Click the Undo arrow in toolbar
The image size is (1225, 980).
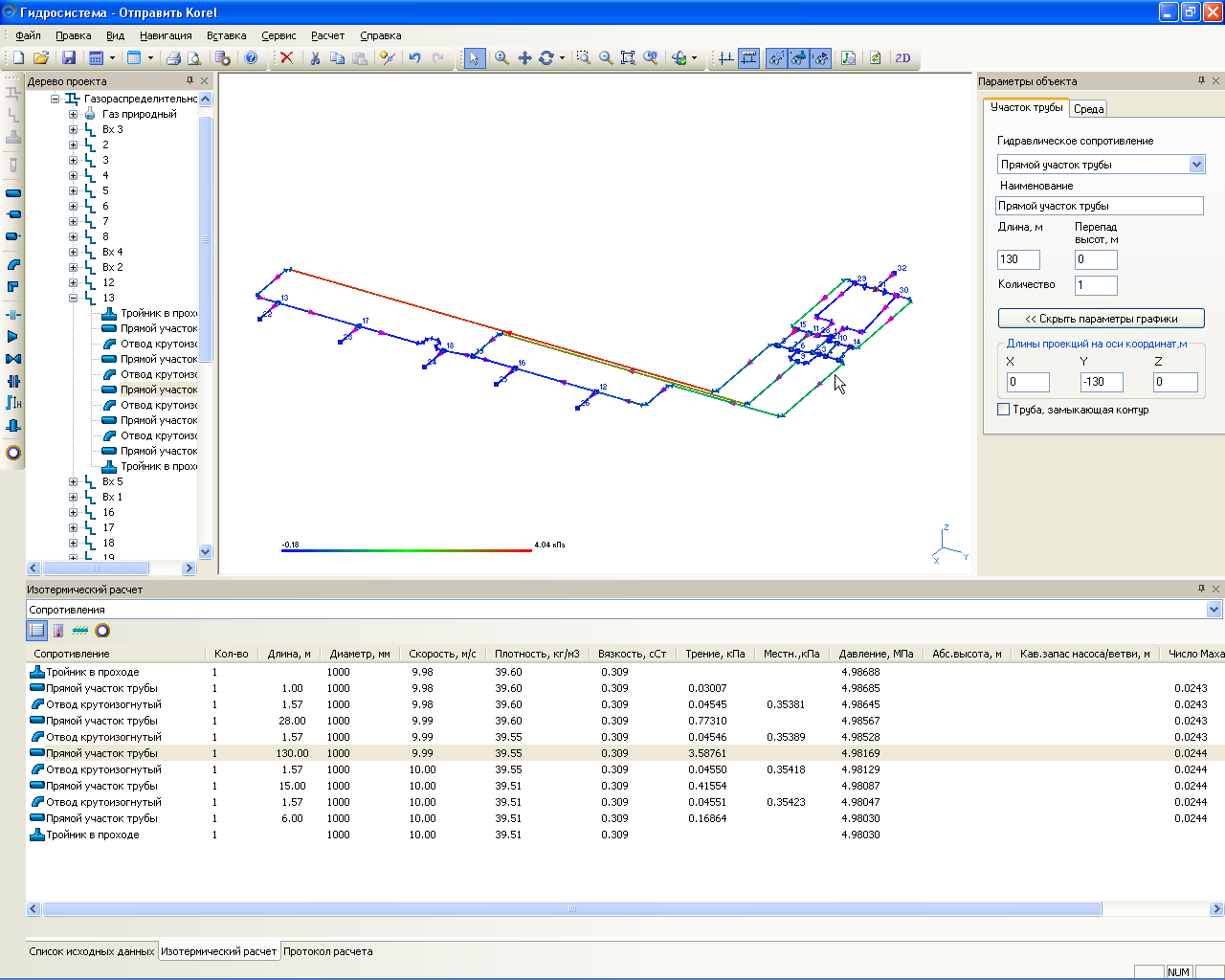pyautogui.click(x=414, y=58)
